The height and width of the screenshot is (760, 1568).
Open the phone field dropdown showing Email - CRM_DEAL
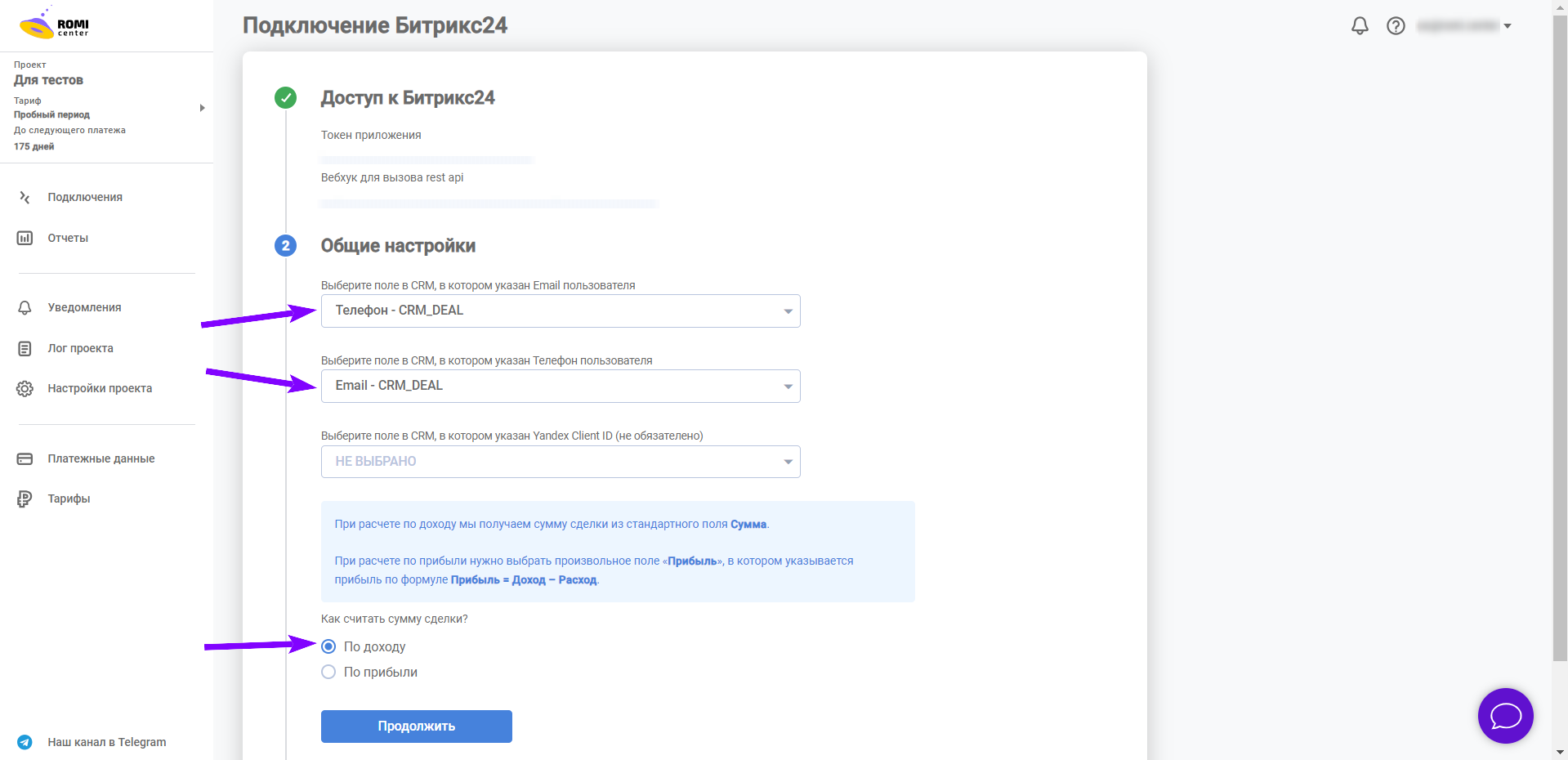click(x=561, y=386)
